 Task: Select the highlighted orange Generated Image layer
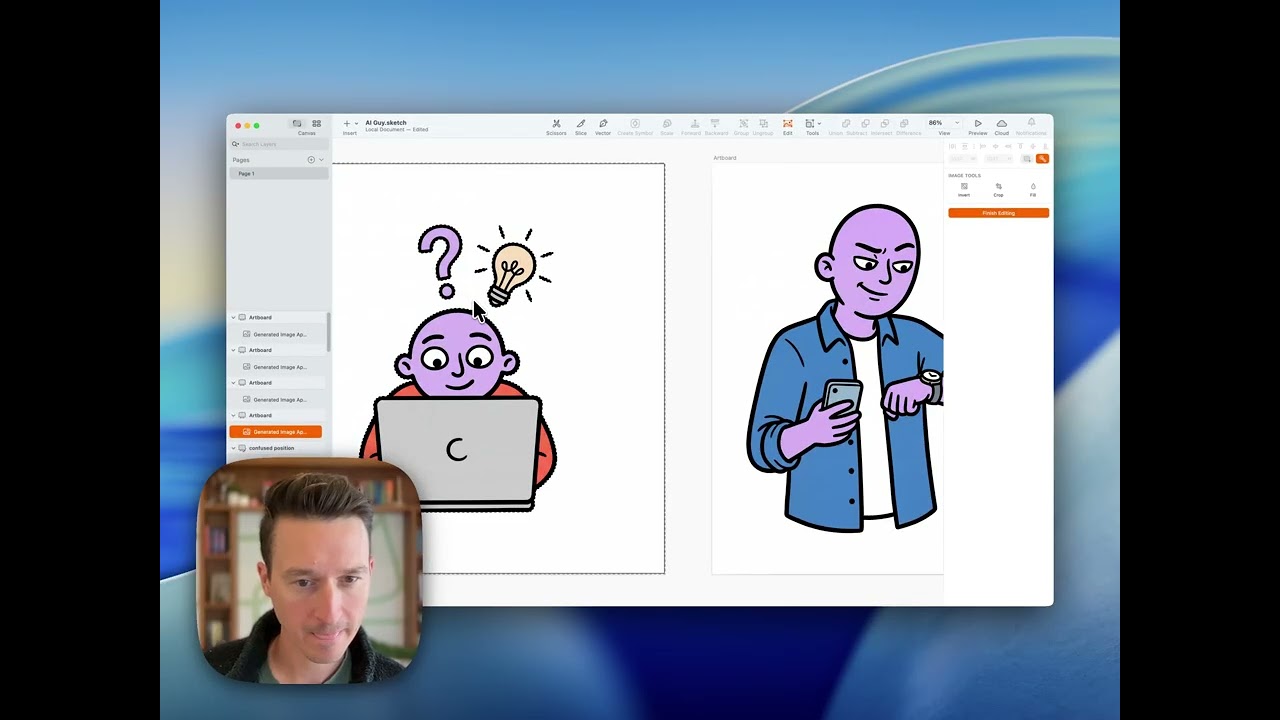point(275,432)
